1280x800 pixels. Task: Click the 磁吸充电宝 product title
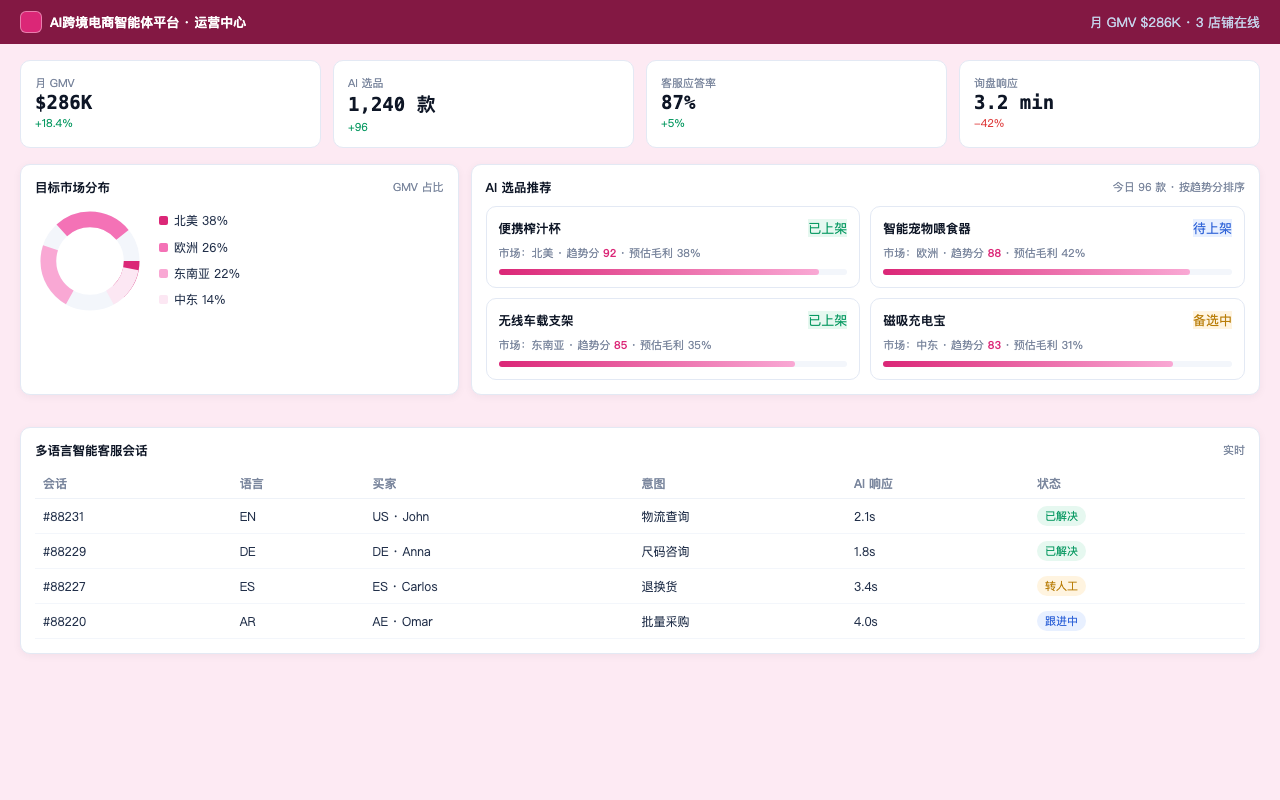click(914, 321)
